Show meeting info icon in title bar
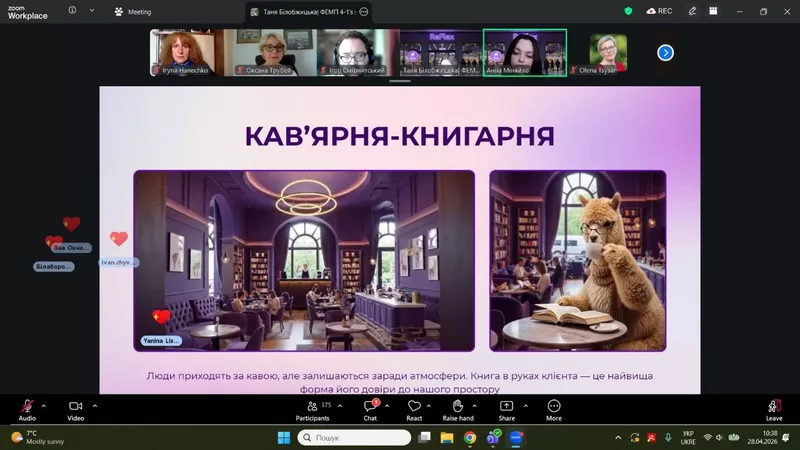 click(x=72, y=10)
